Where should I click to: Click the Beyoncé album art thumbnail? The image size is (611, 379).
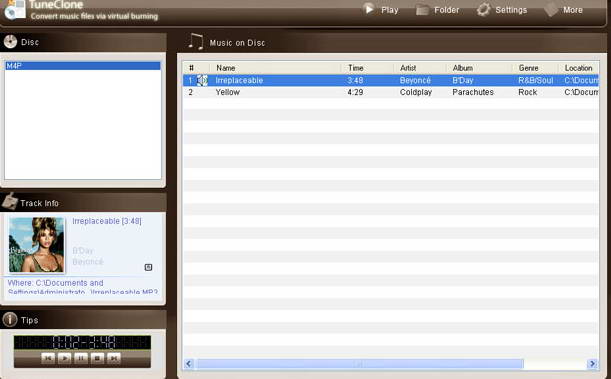(37, 245)
